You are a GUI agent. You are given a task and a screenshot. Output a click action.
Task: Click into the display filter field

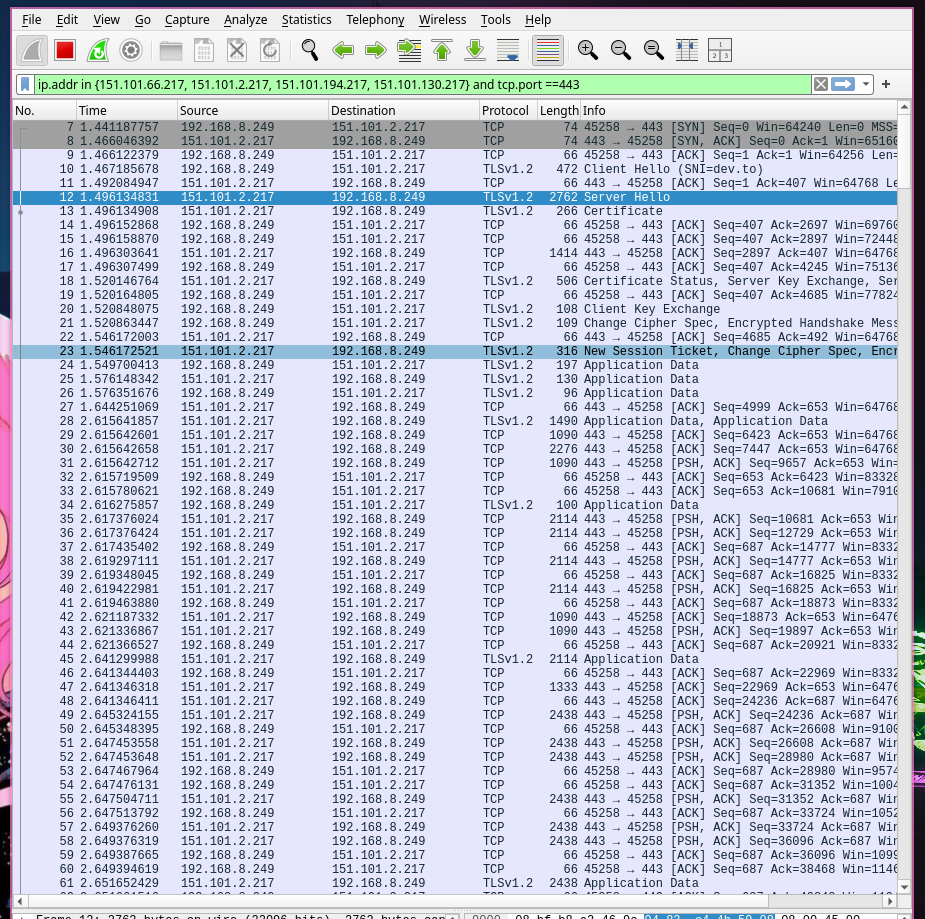pos(422,84)
